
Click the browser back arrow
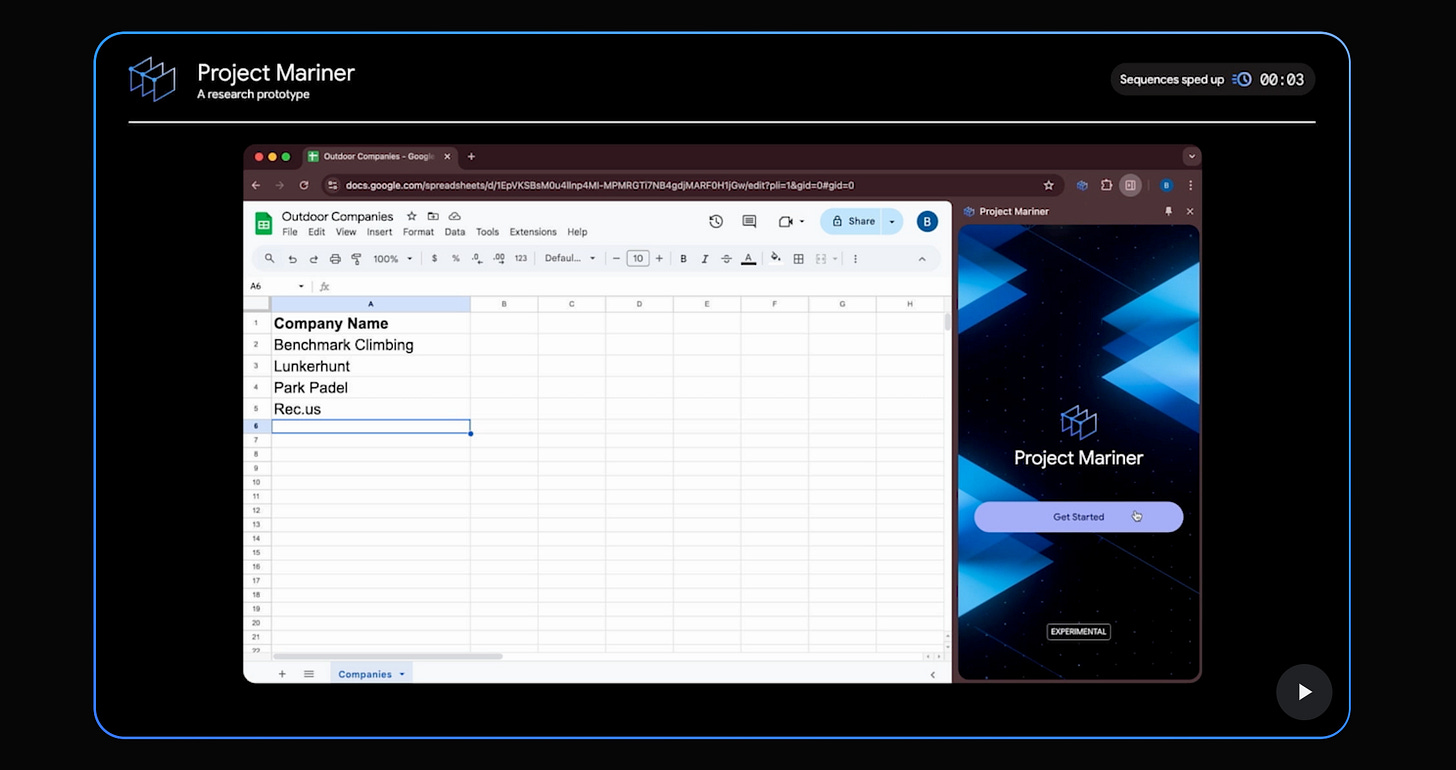click(256, 185)
